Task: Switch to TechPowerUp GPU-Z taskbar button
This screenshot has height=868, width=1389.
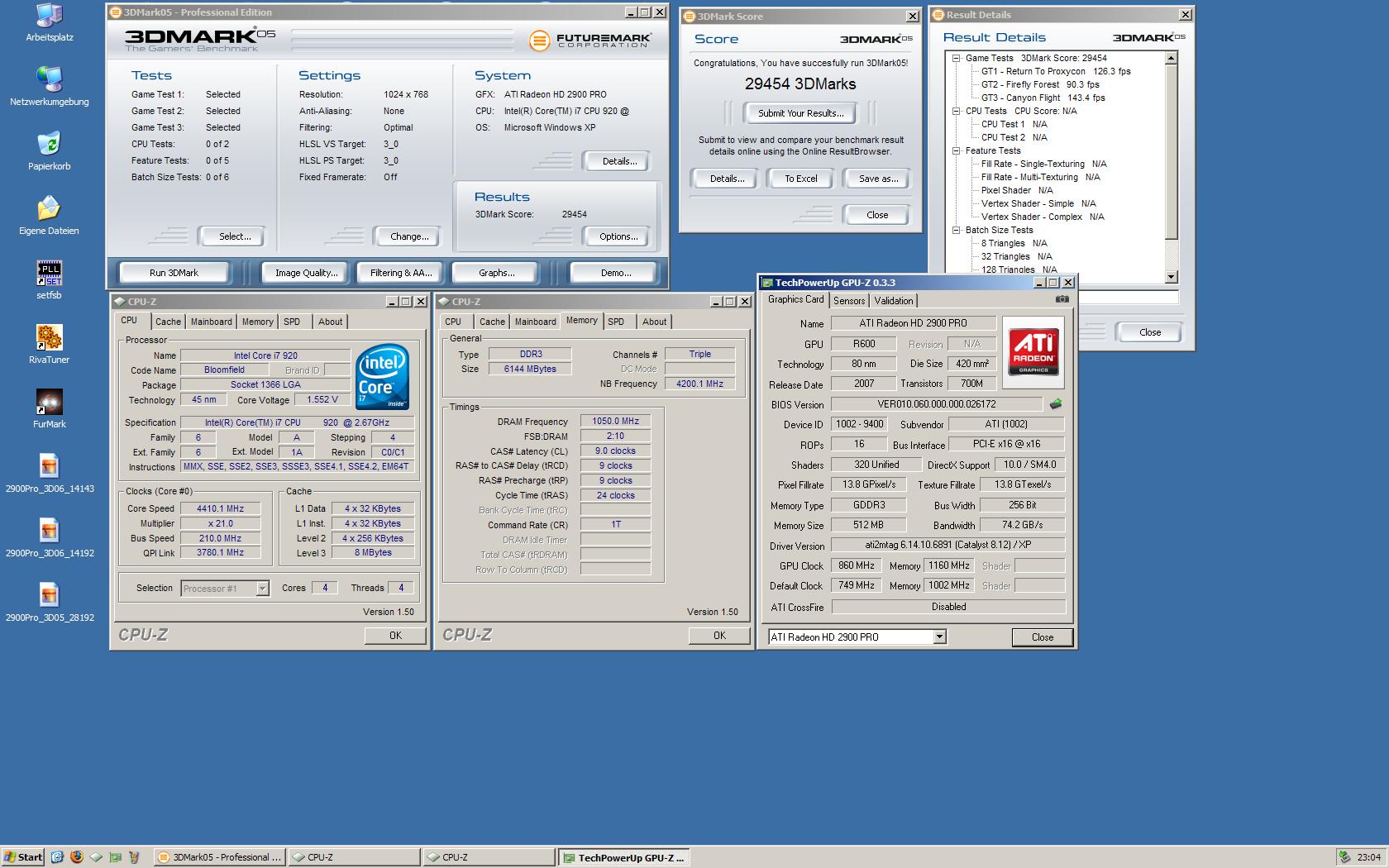Action: click(624, 857)
